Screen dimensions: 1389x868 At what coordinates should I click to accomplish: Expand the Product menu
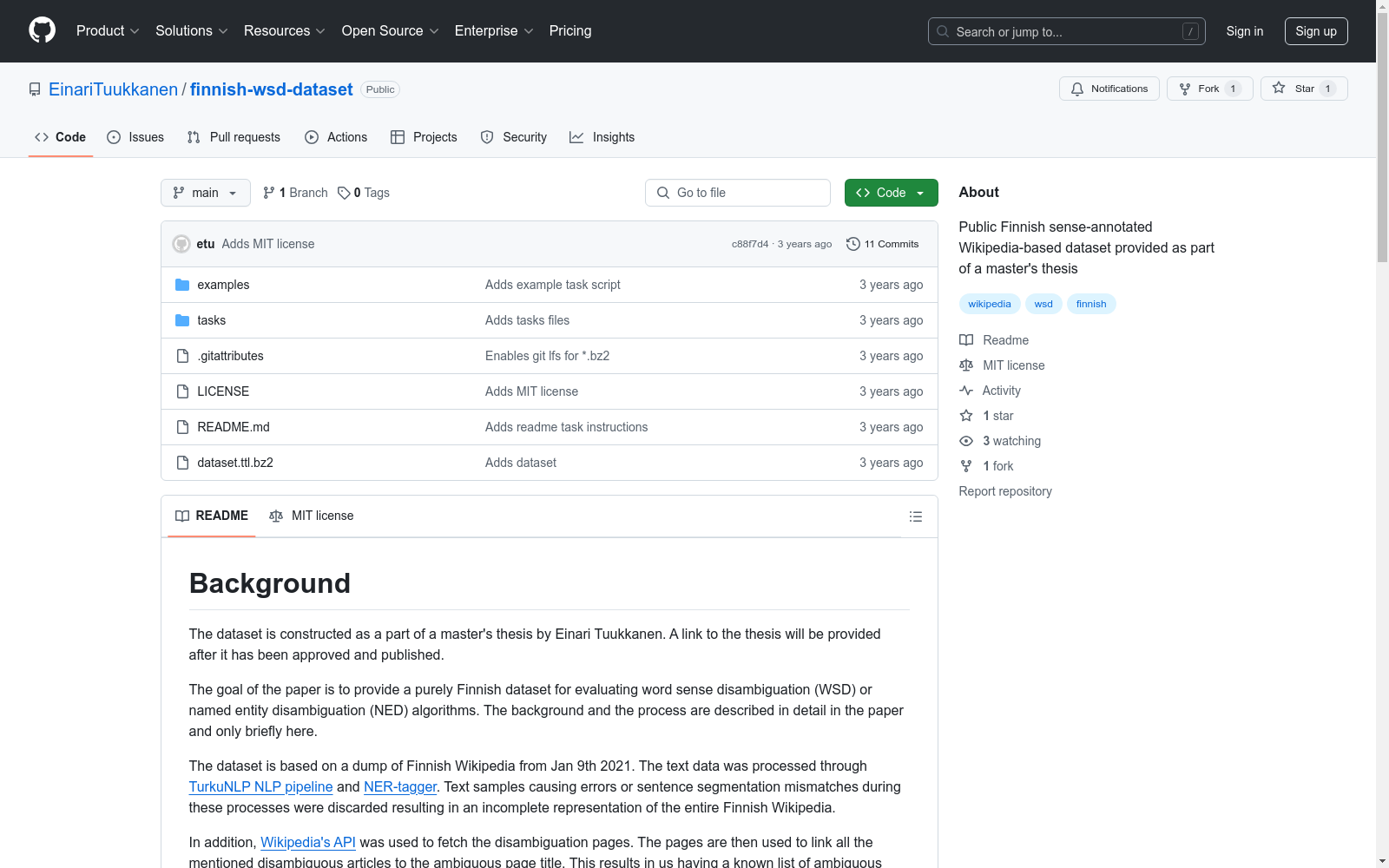(108, 31)
